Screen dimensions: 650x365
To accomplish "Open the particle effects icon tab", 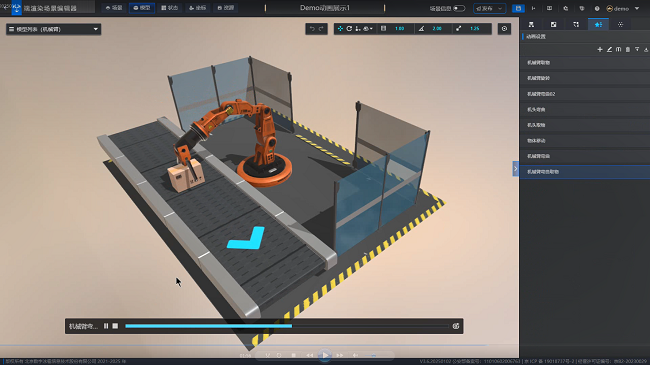I will click(621, 24).
